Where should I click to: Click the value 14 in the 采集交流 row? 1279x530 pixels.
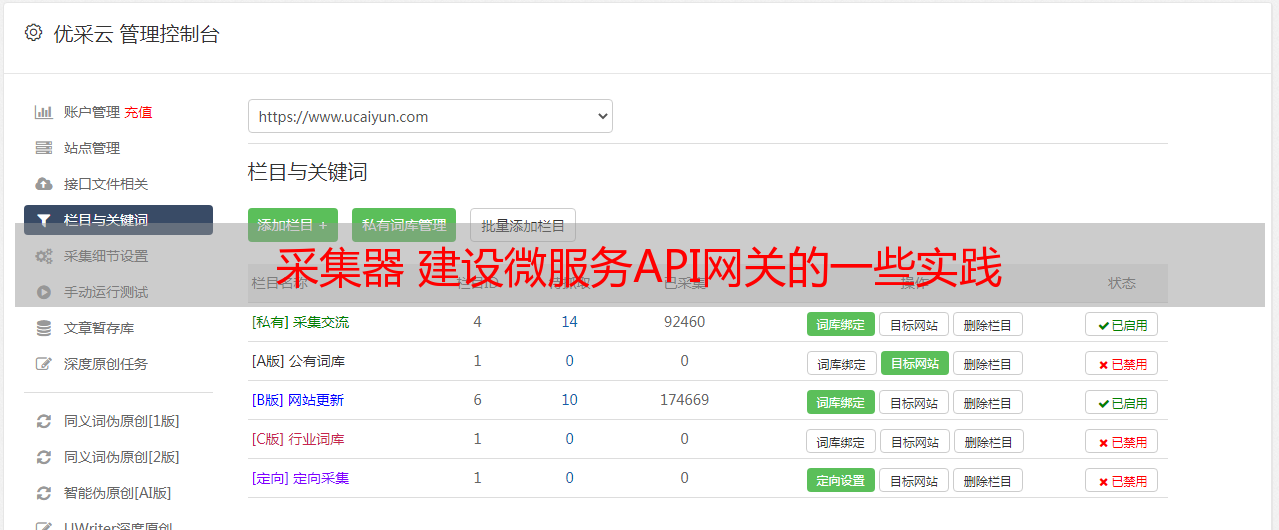click(x=569, y=322)
